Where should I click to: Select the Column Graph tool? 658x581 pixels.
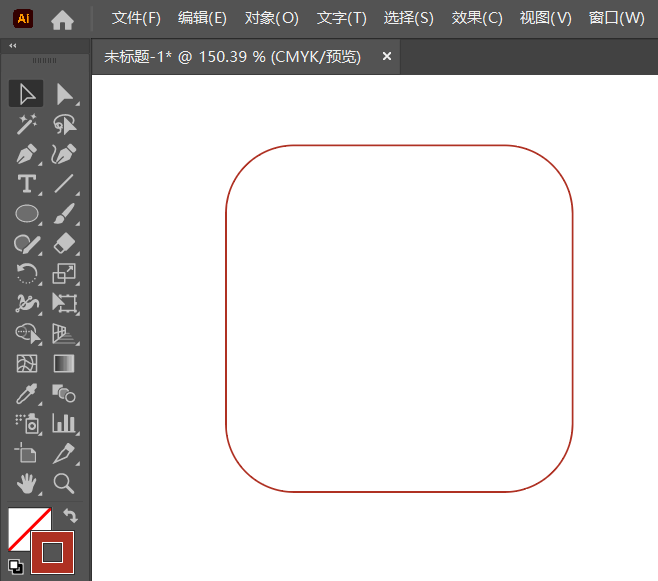[64, 423]
